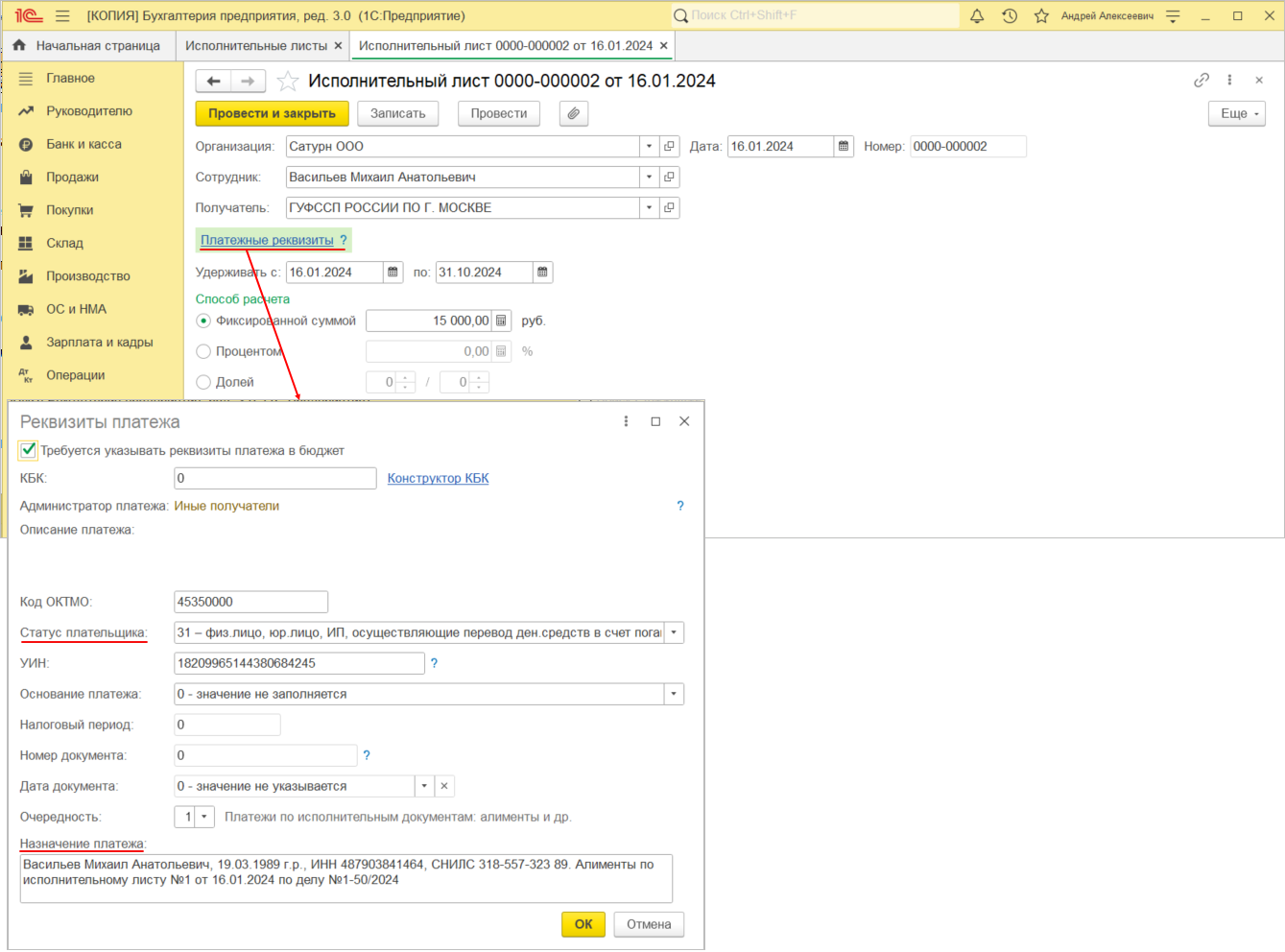Go forward with the right arrow button

(248, 82)
